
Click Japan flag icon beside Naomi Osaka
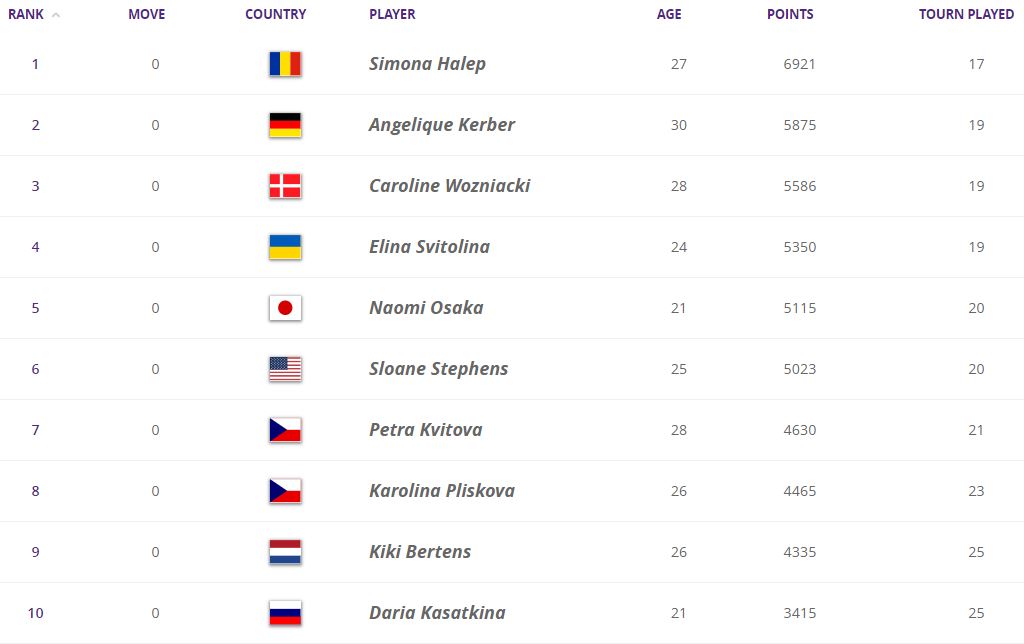285,308
